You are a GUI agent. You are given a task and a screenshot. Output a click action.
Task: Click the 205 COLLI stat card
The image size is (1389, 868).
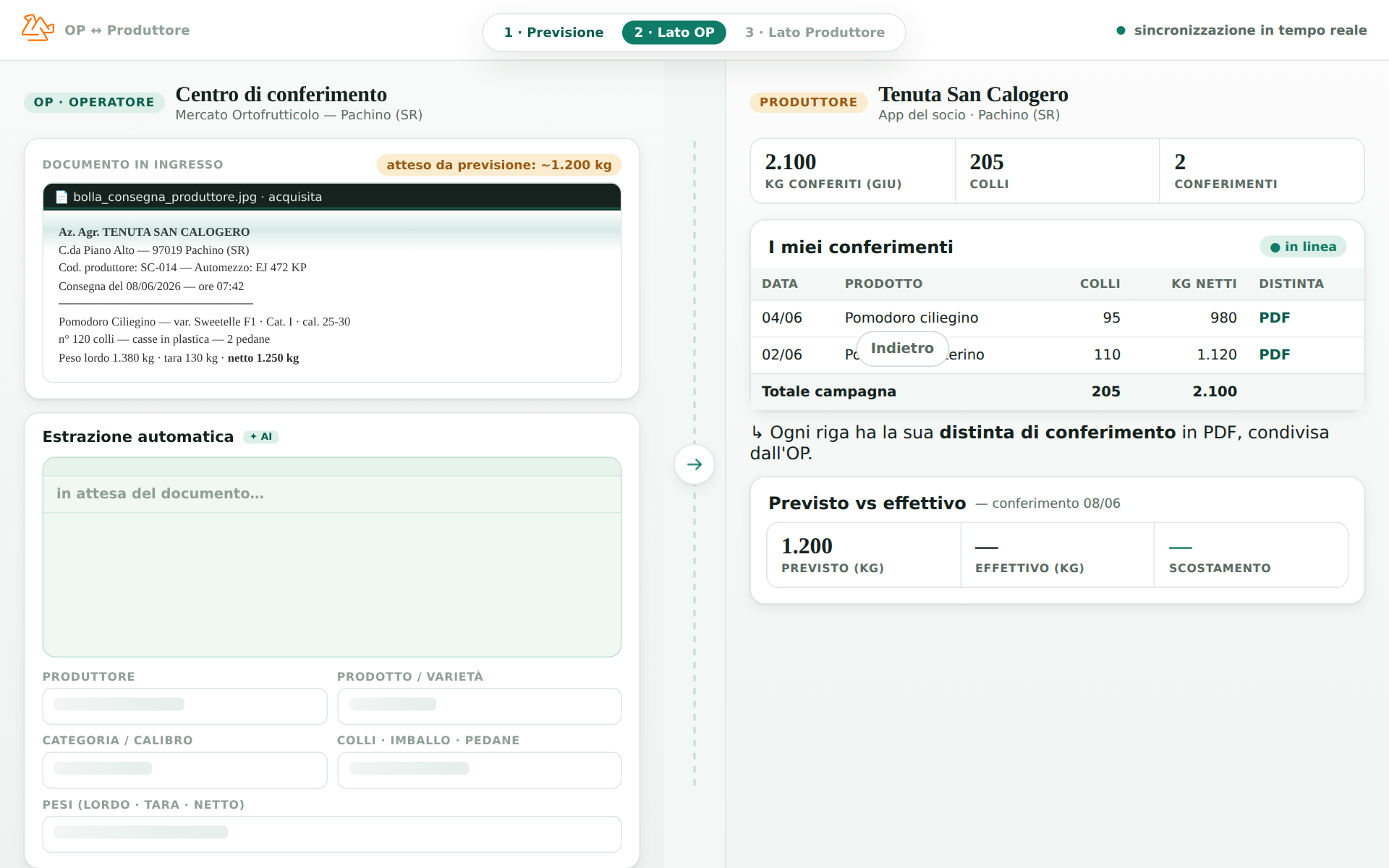pyautogui.click(x=1057, y=171)
